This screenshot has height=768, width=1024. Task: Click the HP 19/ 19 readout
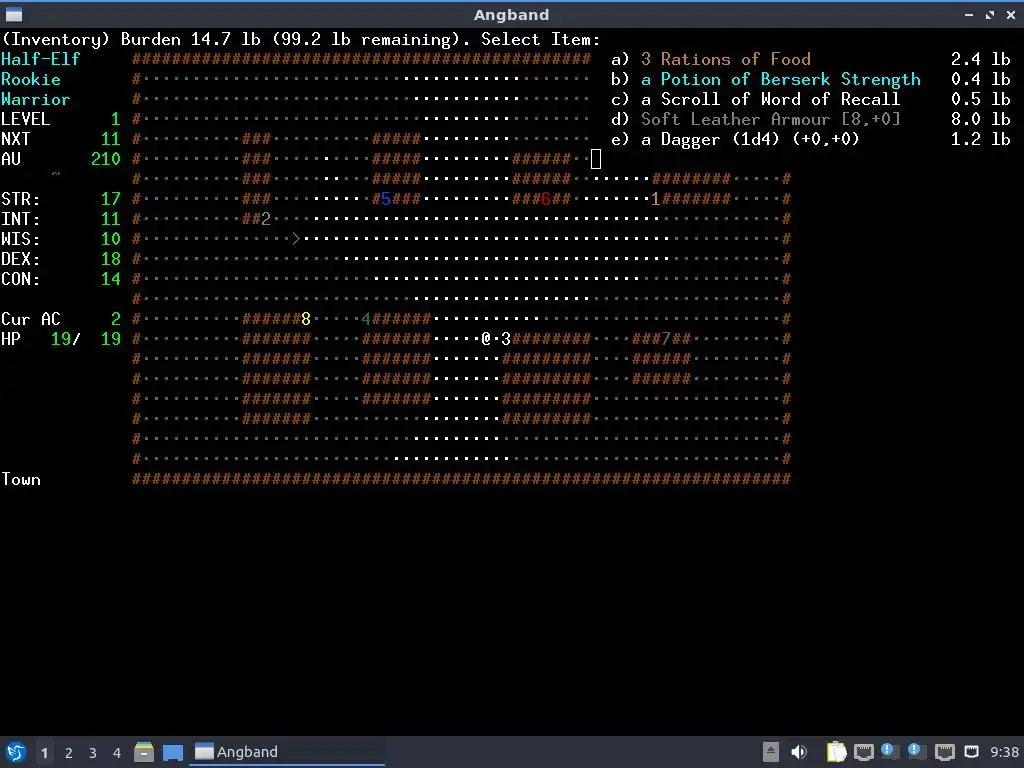[61, 339]
